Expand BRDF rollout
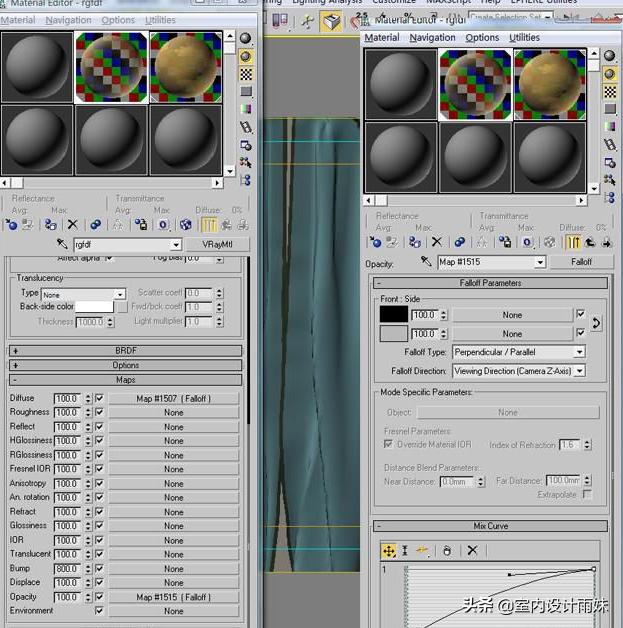The height and width of the screenshot is (628, 623). point(126,351)
